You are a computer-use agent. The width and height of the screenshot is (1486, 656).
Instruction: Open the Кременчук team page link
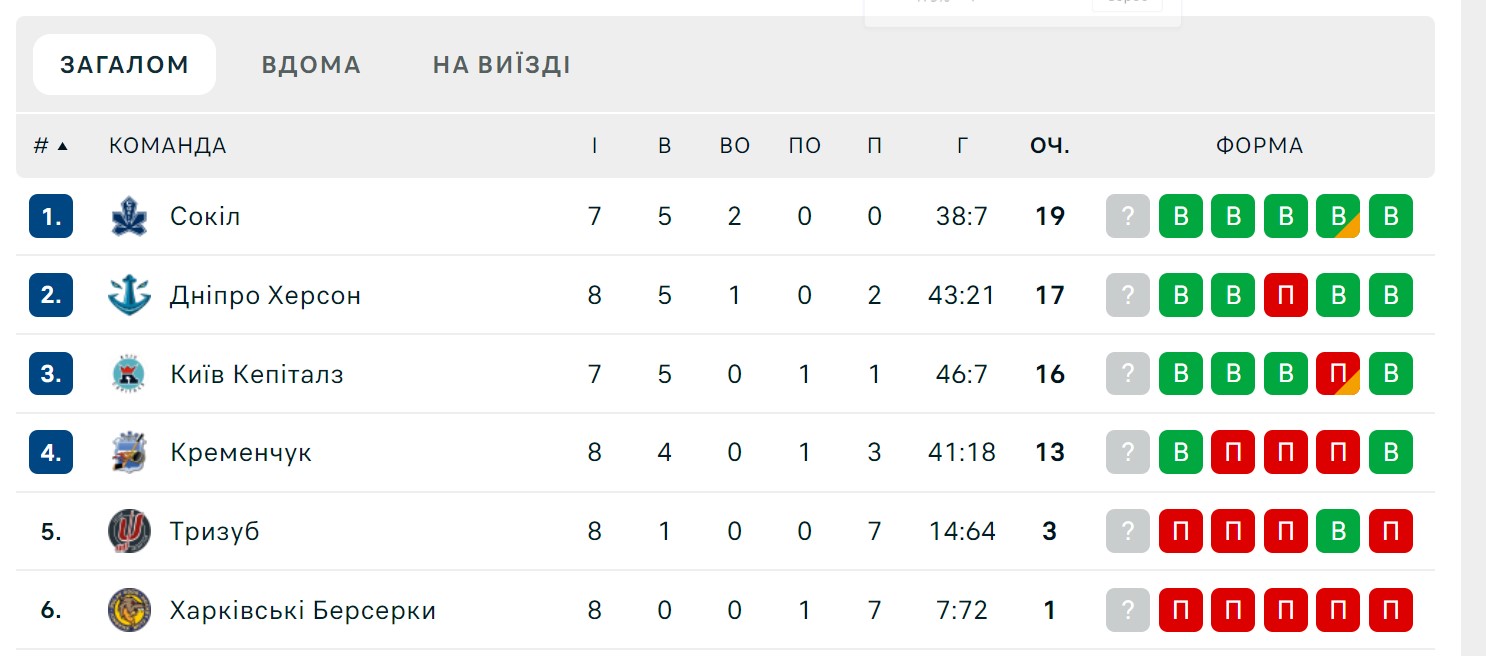coord(241,452)
